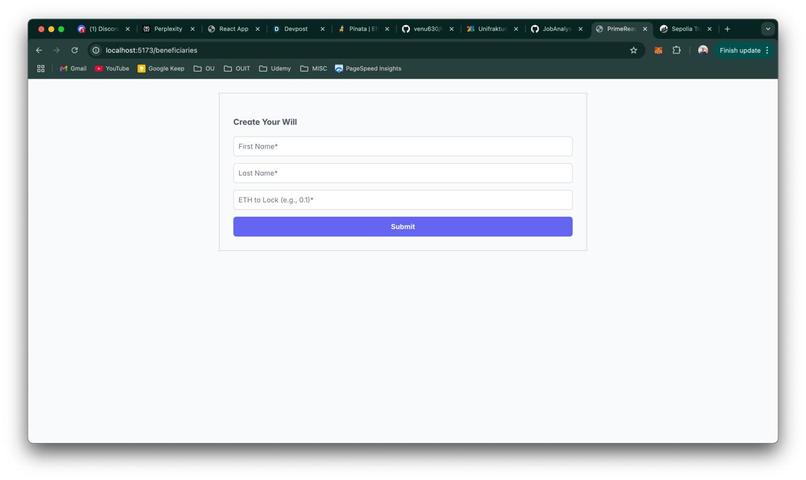
Task: Click the browser forward arrow
Action: coord(57,50)
